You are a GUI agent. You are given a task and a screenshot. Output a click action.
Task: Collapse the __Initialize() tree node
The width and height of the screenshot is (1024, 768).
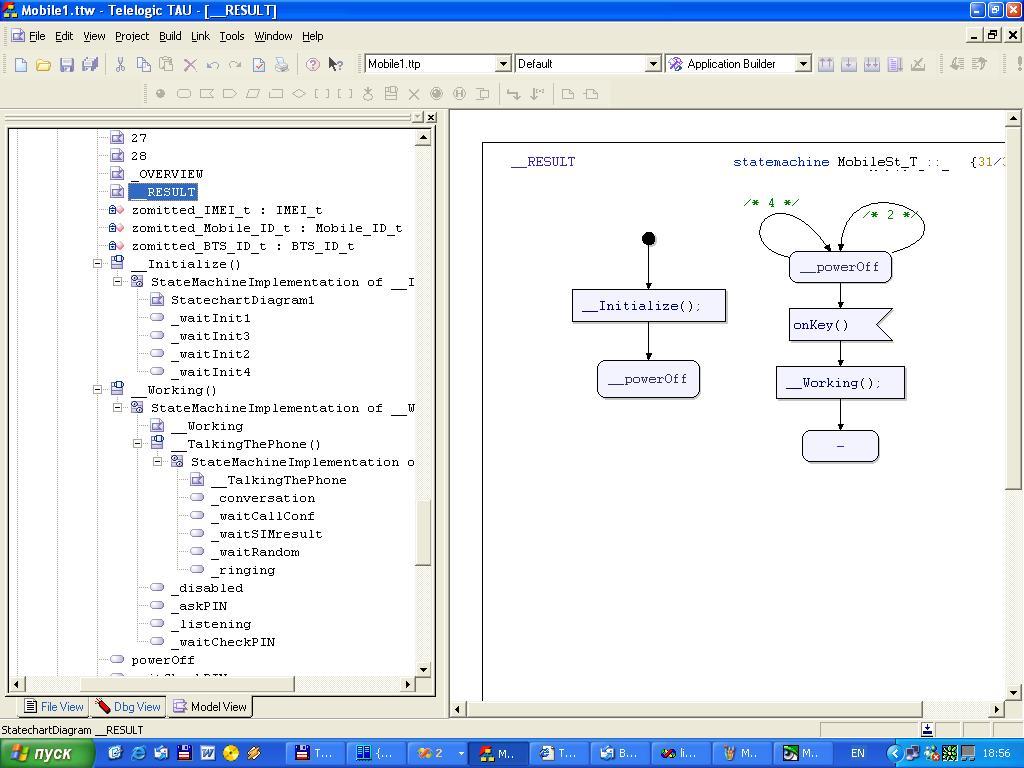[98, 264]
